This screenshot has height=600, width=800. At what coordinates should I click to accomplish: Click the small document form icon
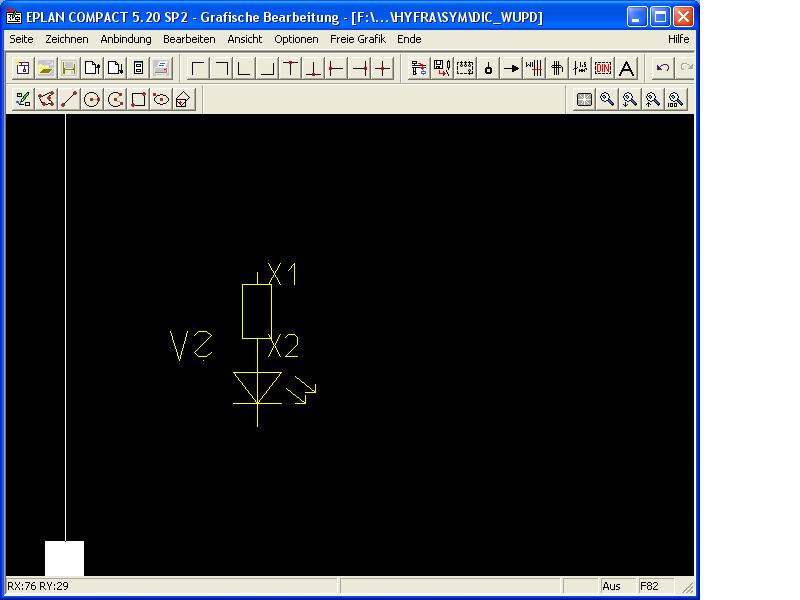[x=138, y=68]
